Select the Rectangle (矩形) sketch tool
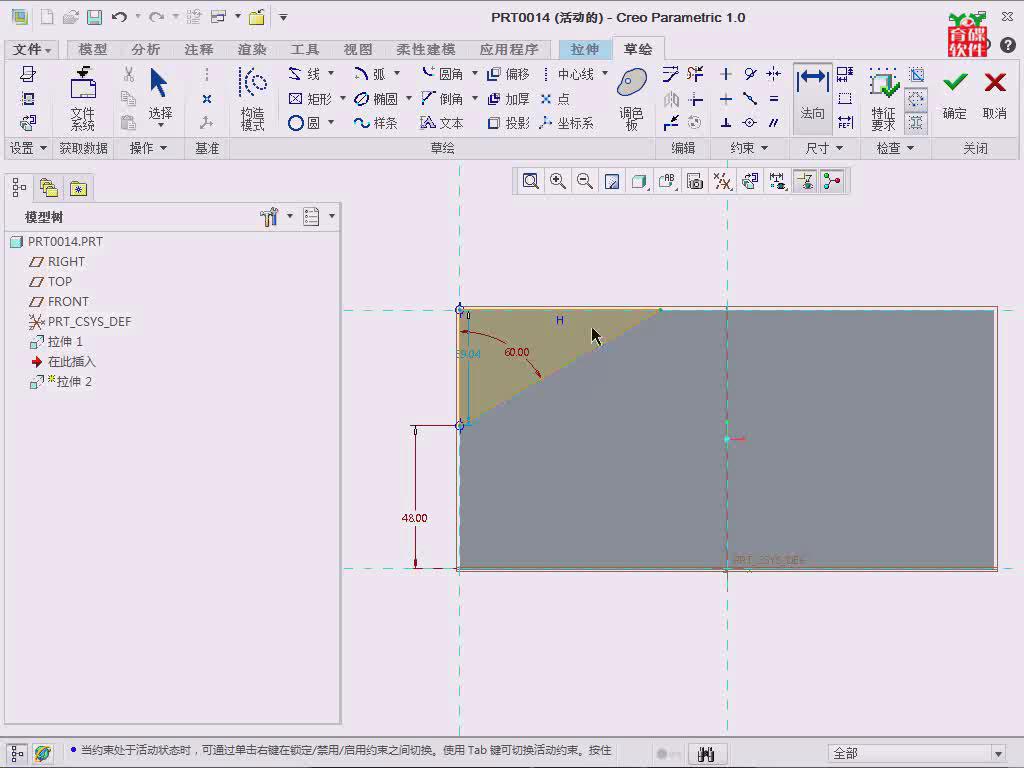 tap(310, 99)
